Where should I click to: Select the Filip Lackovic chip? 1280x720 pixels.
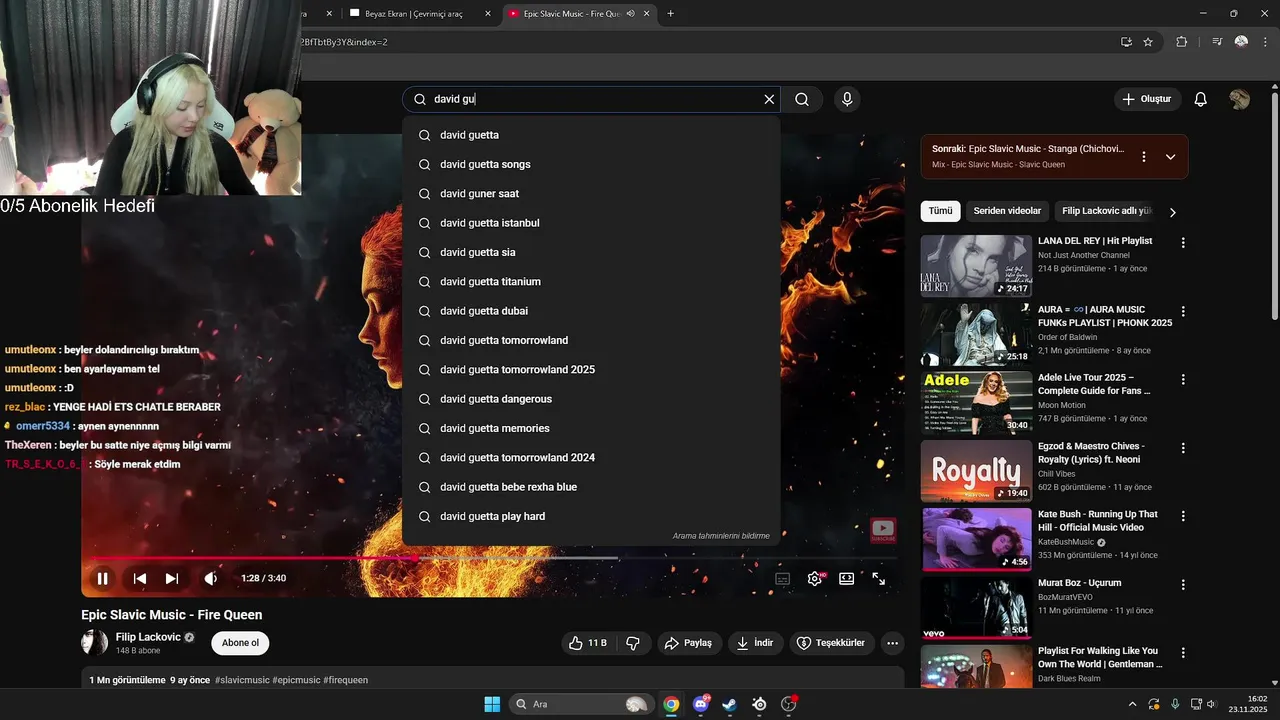[x=1107, y=211]
